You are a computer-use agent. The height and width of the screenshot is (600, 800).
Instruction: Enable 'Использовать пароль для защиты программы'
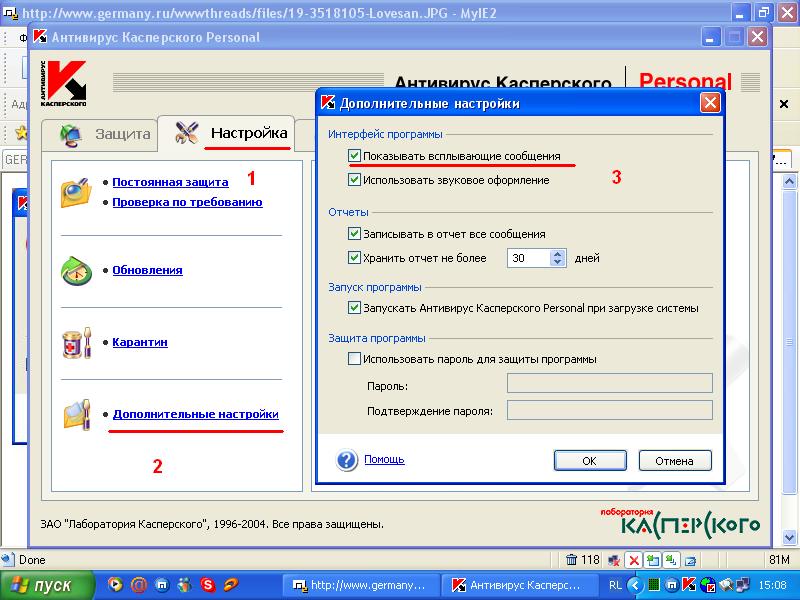pyautogui.click(x=355, y=358)
